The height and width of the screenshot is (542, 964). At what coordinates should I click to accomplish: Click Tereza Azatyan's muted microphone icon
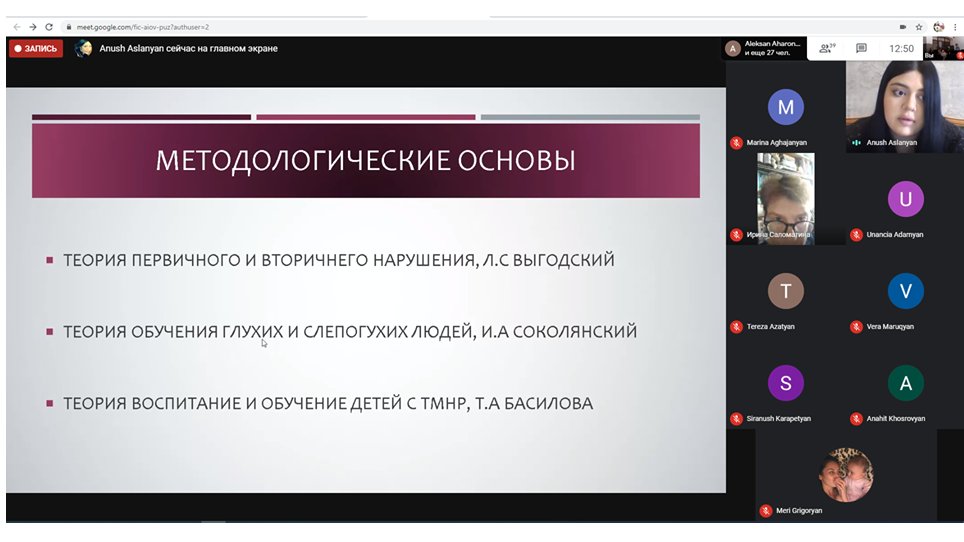click(736, 327)
